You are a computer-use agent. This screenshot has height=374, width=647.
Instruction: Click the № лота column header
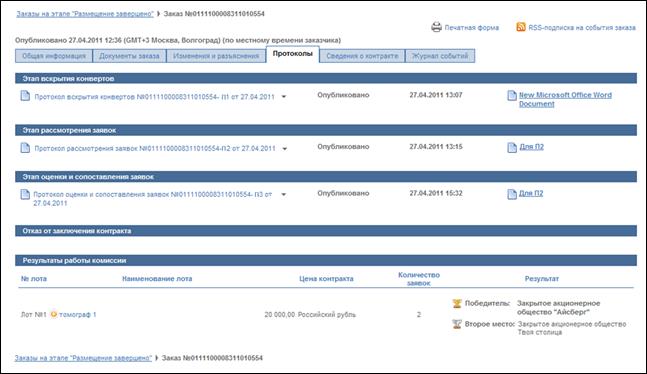[34, 279]
